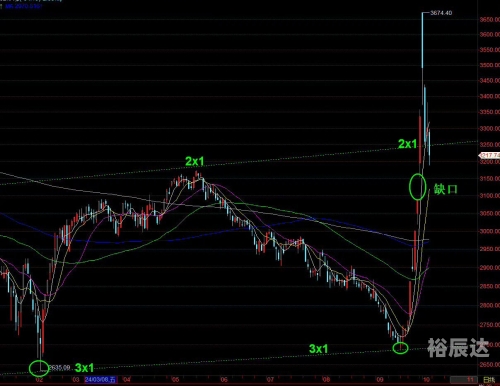Click the 3x1 label near September low
This screenshot has width=500, height=386.
[x=318, y=349]
